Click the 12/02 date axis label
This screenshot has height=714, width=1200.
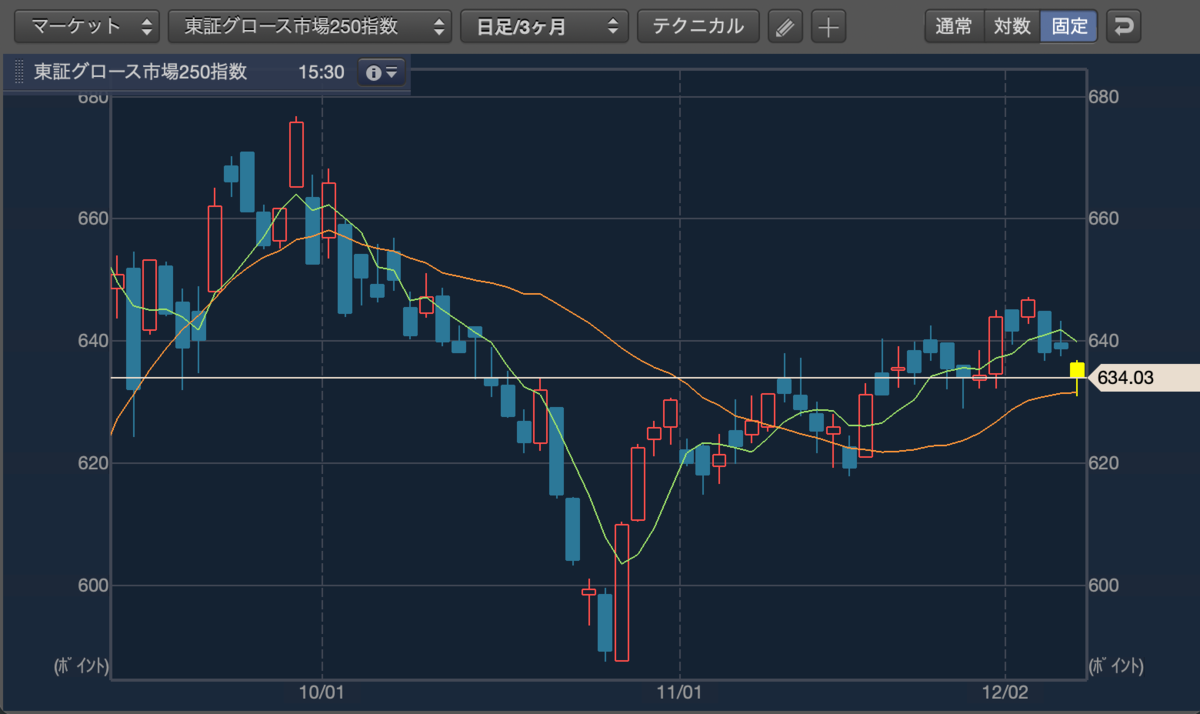1004,692
